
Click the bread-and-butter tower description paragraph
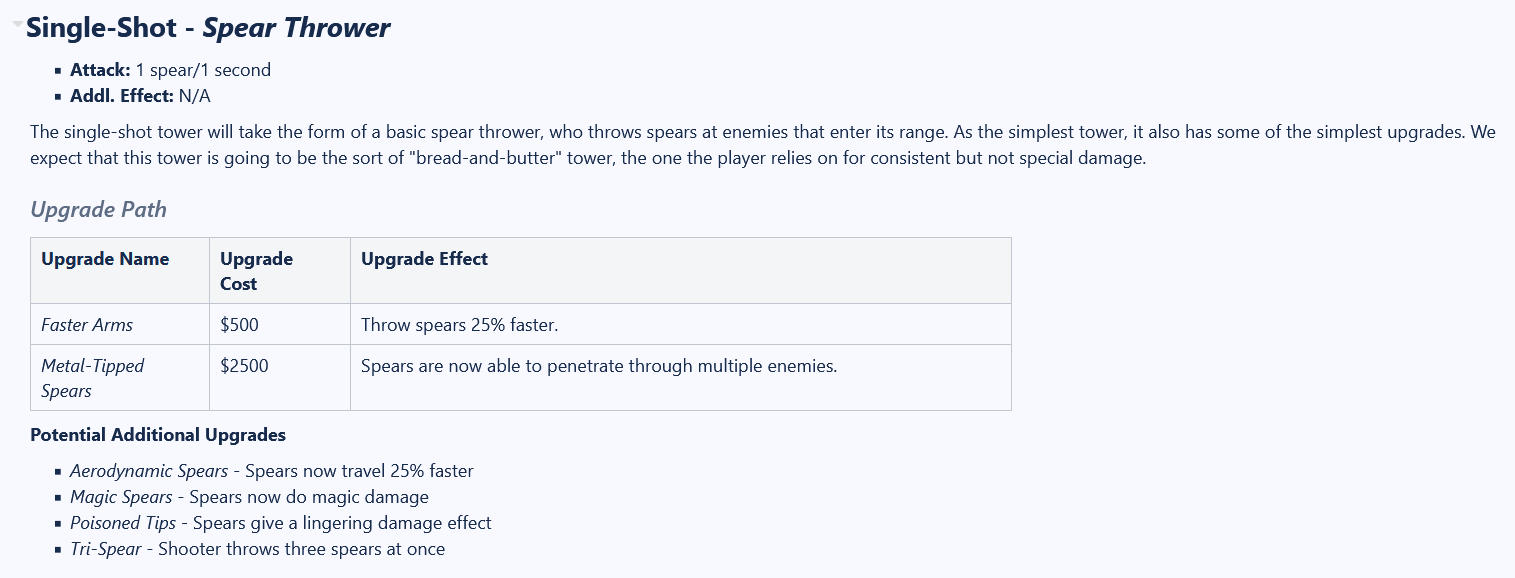(x=763, y=145)
